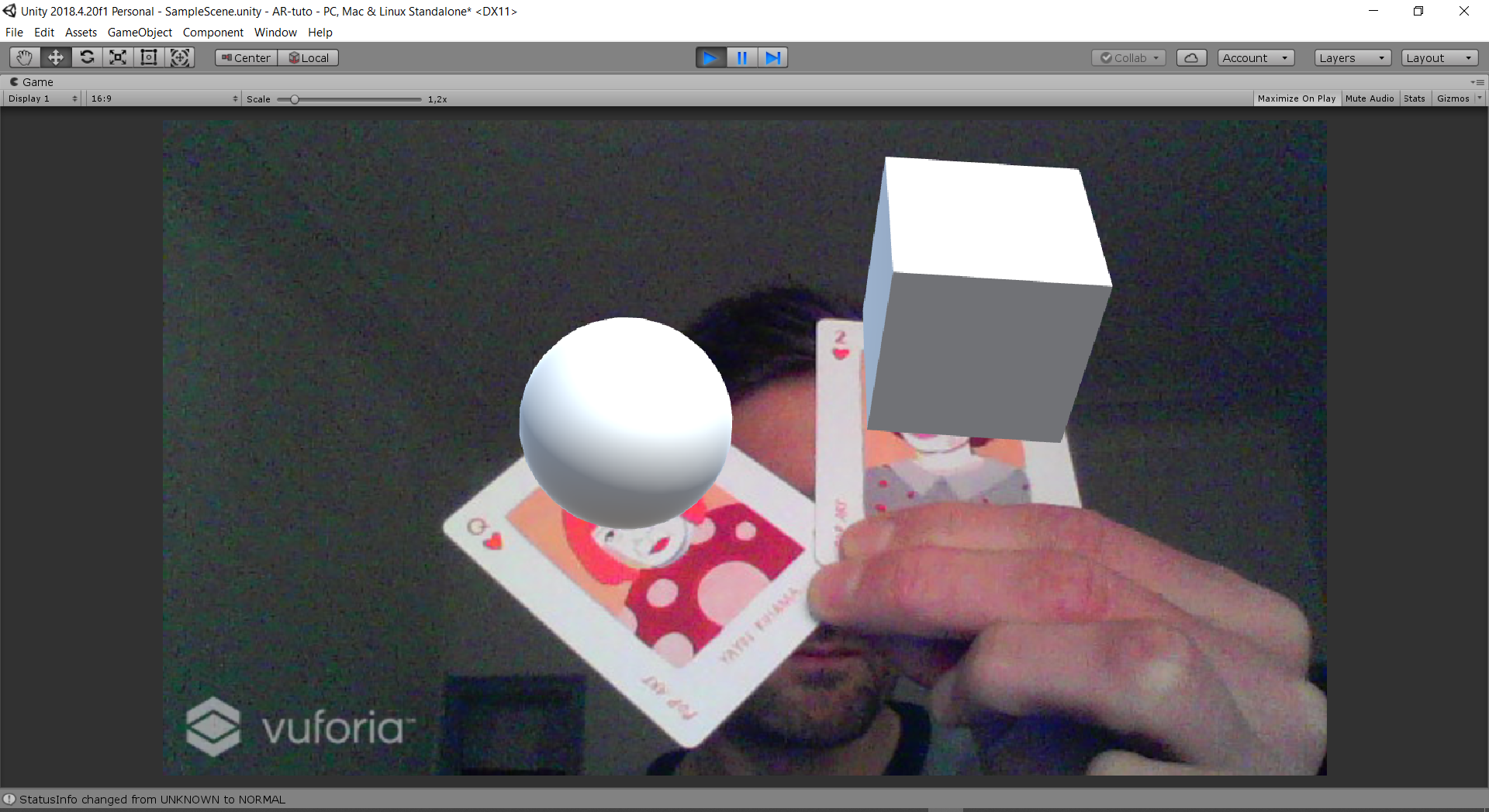Open the Display 1 dropdown
This screenshot has height=812, width=1489.
43,98
